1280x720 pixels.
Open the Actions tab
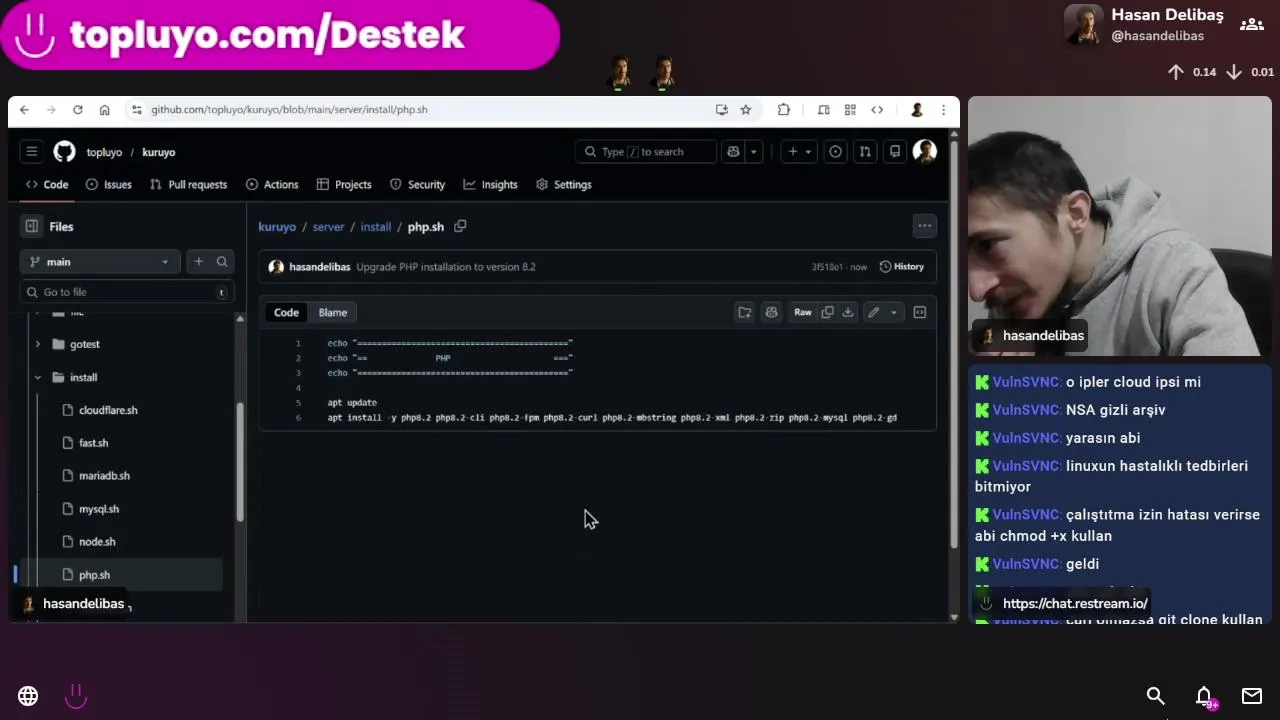click(272, 185)
